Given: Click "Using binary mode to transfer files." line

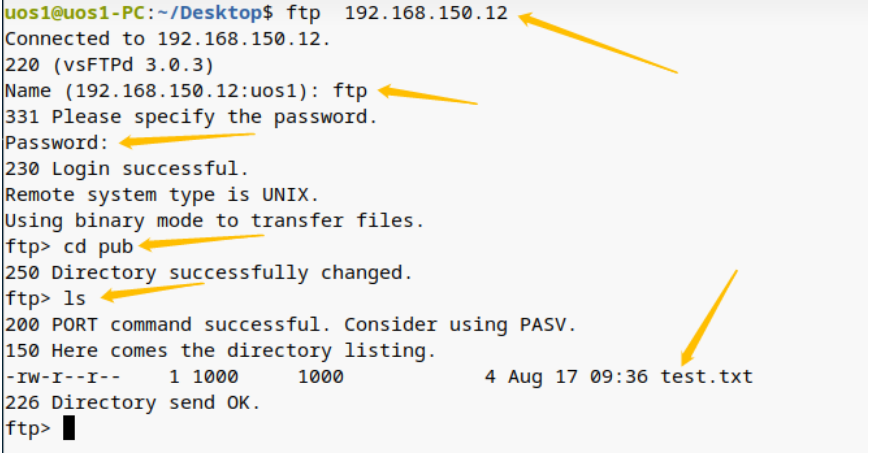Looking at the screenshot, I should click(214, 221).
